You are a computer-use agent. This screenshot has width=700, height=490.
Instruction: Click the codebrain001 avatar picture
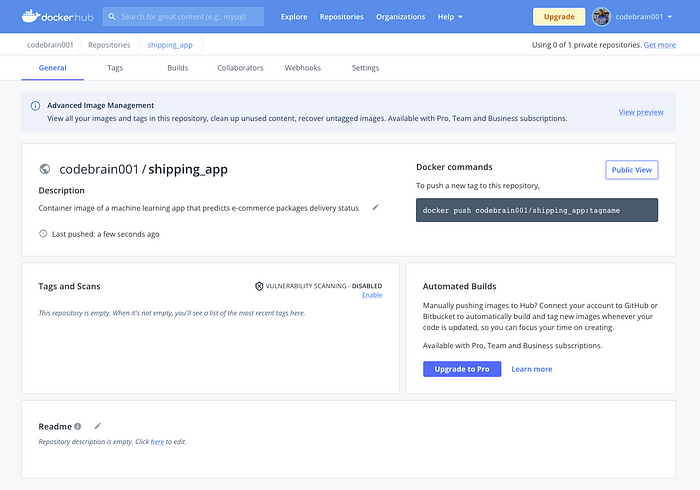point(601,17)
